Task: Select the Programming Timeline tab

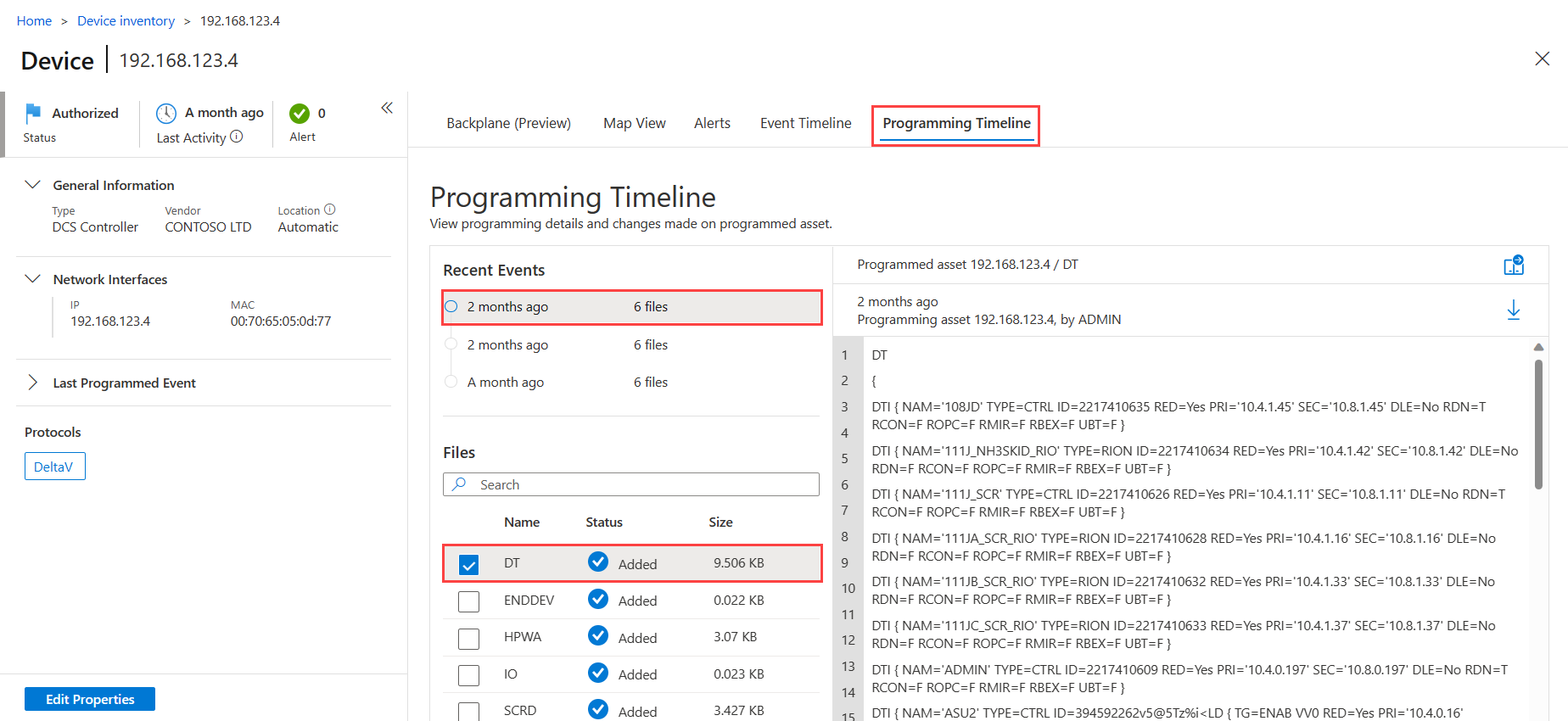Action: coord(956,124)
